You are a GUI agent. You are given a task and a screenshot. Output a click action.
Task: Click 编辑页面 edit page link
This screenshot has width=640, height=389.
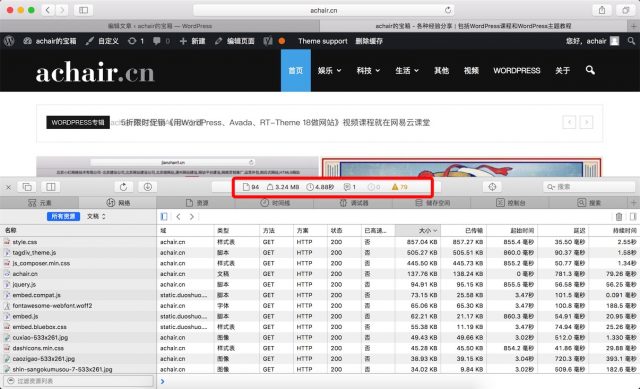pos(235,41)
